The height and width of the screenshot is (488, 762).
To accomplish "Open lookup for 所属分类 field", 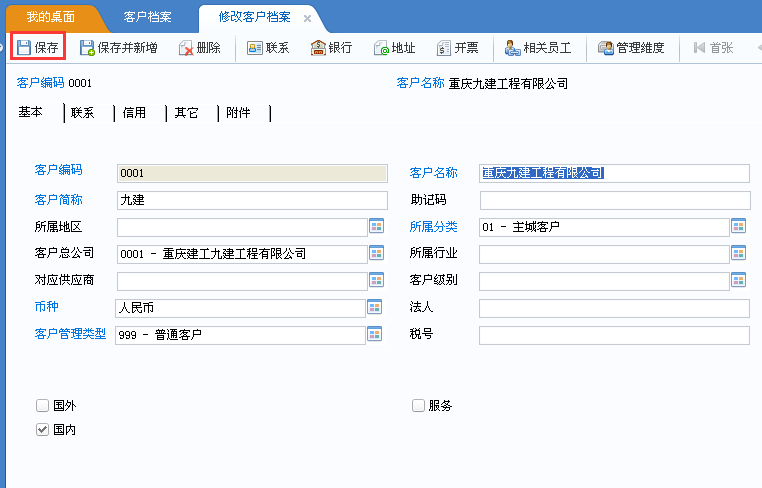I will 739,226.
